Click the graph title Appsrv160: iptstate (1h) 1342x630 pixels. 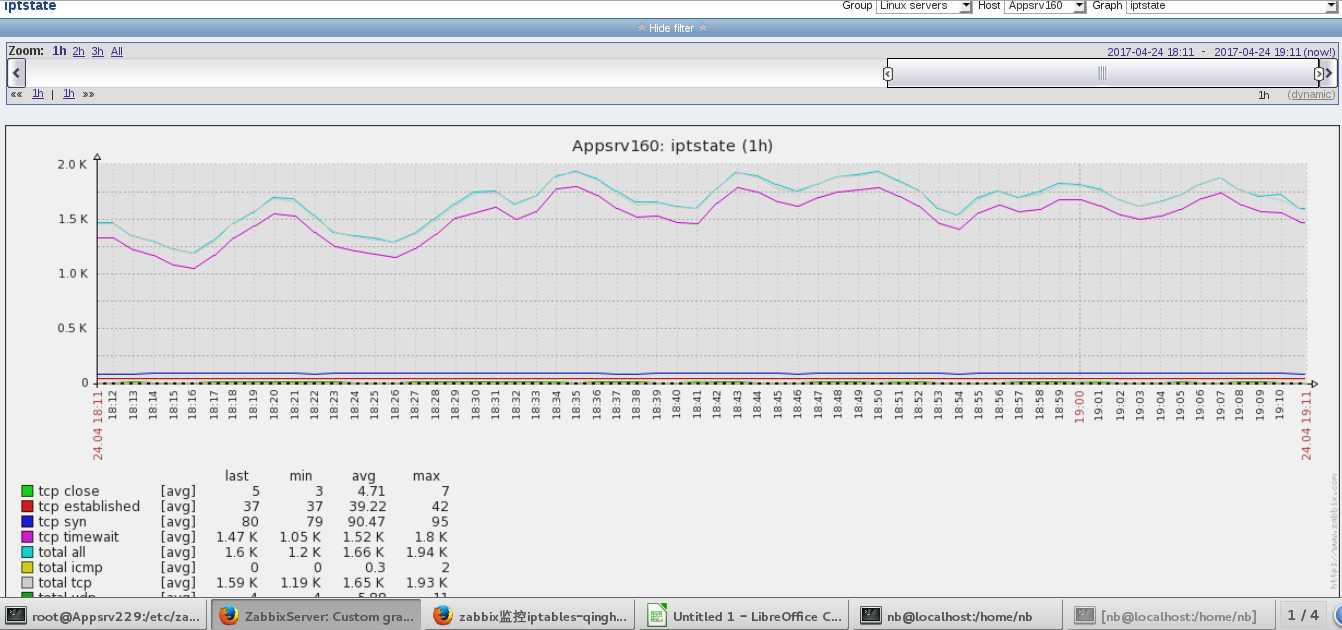point(672,146)
